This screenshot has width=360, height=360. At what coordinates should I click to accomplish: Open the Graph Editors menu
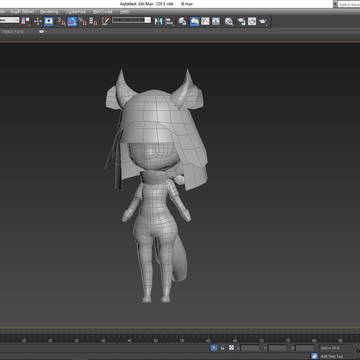tap(22, 12)
